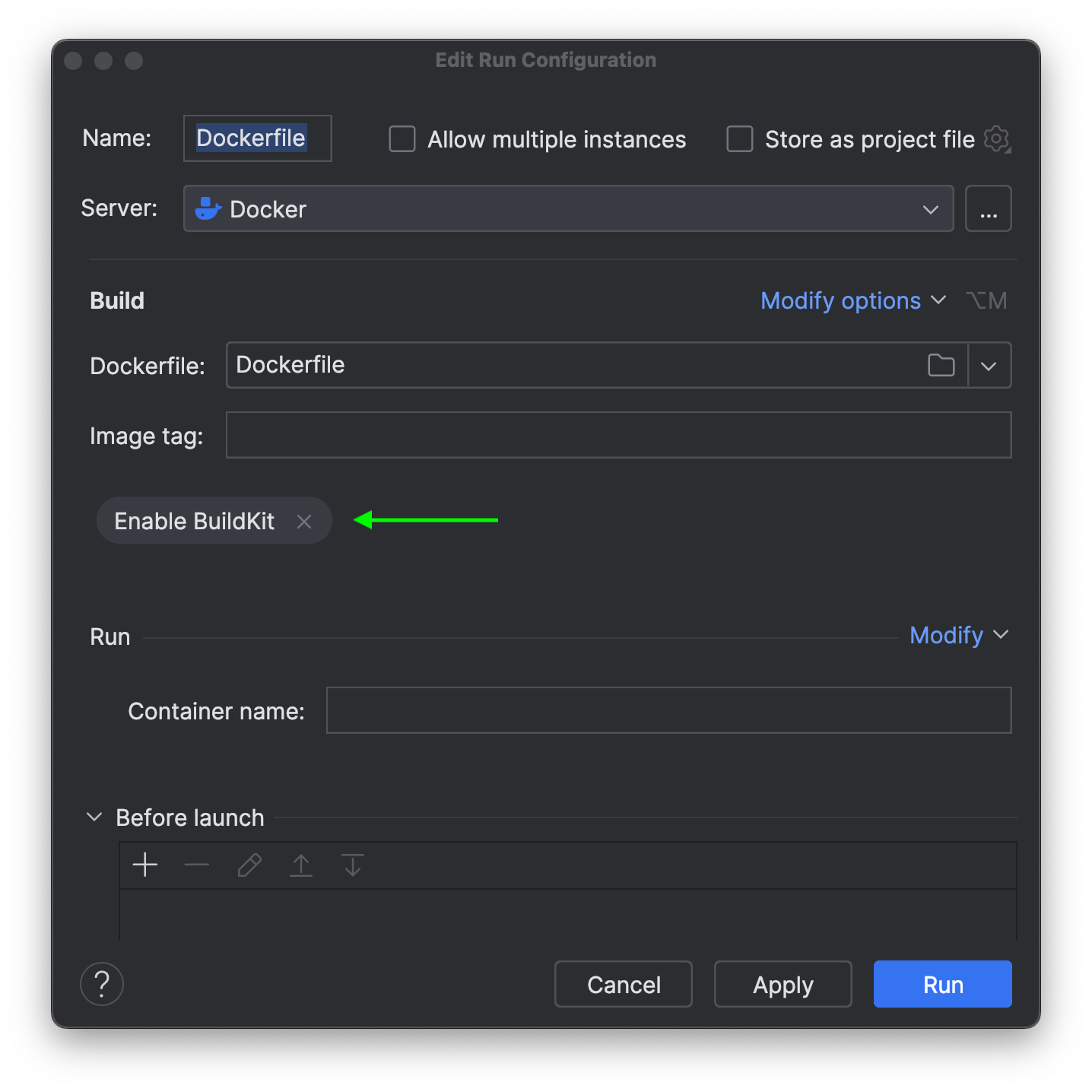Click the Image tag input field

(x=618, y=436)
